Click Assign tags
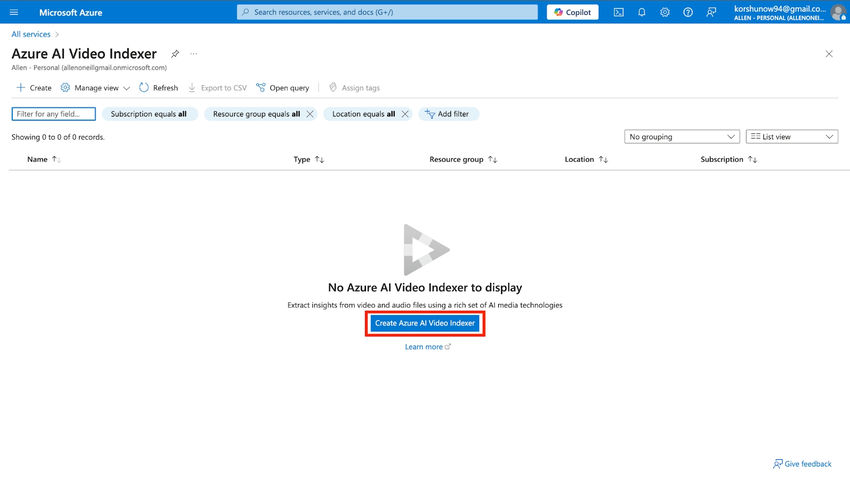The image size is (850, 482). 354,88
